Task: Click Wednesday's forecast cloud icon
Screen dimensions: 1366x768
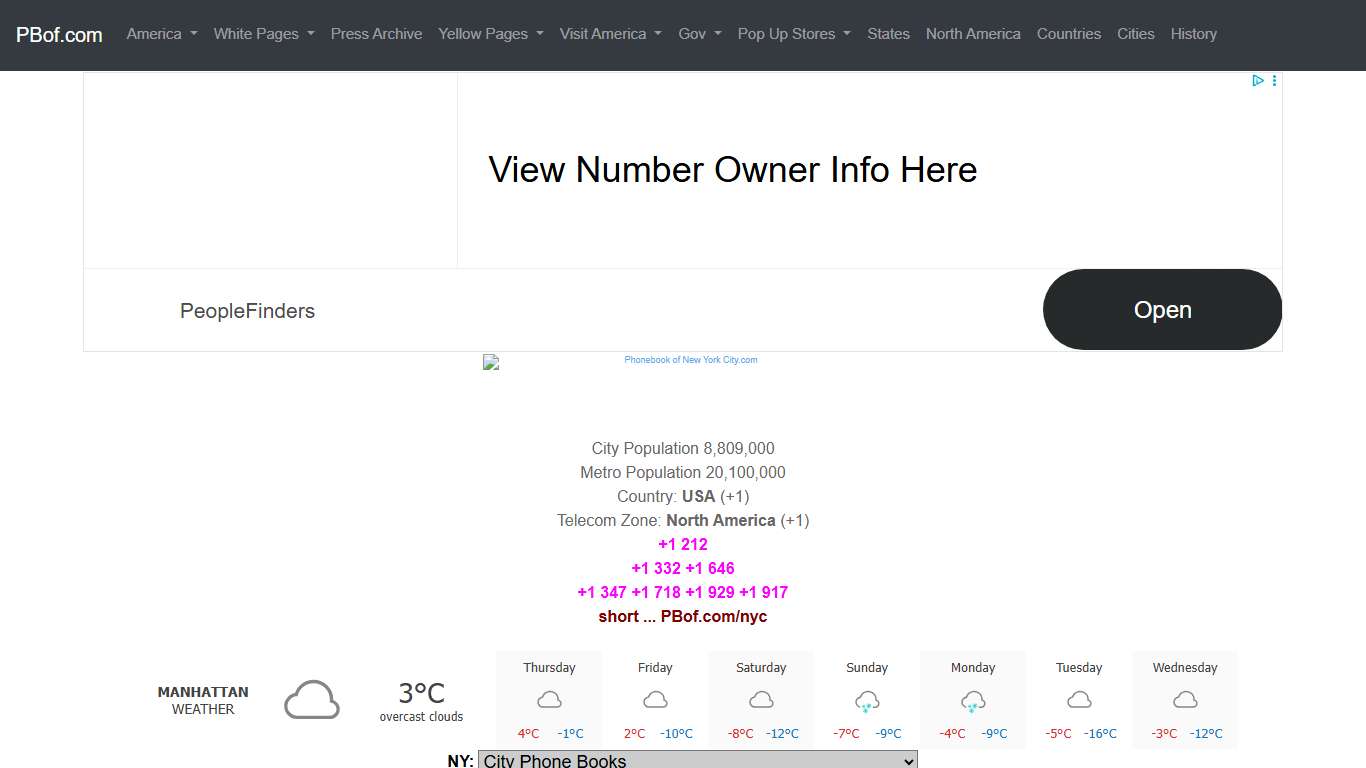Action: point(1185,700)
